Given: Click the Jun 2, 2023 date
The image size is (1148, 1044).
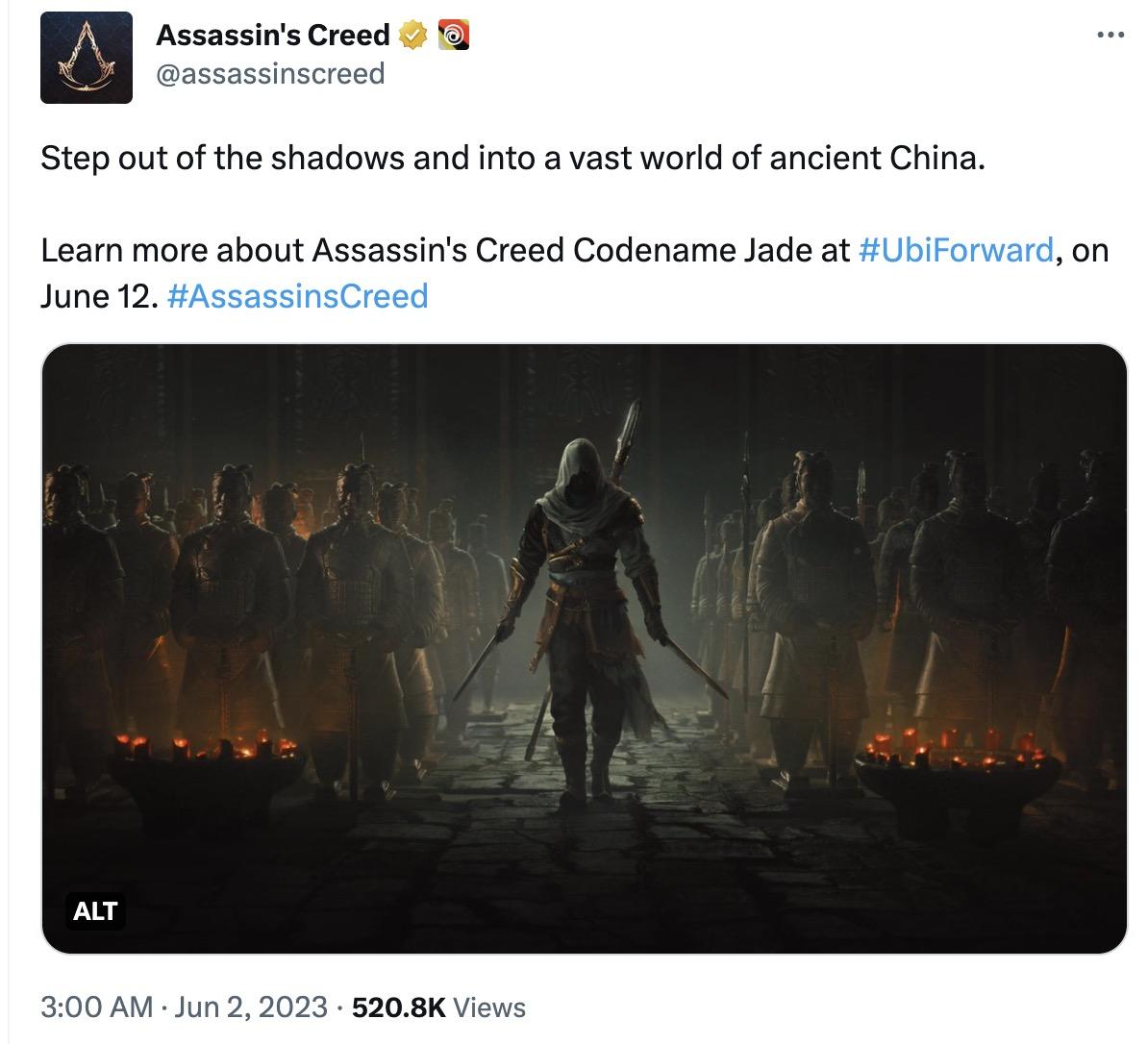Looking at the screenshot, I should [252, 1007].
